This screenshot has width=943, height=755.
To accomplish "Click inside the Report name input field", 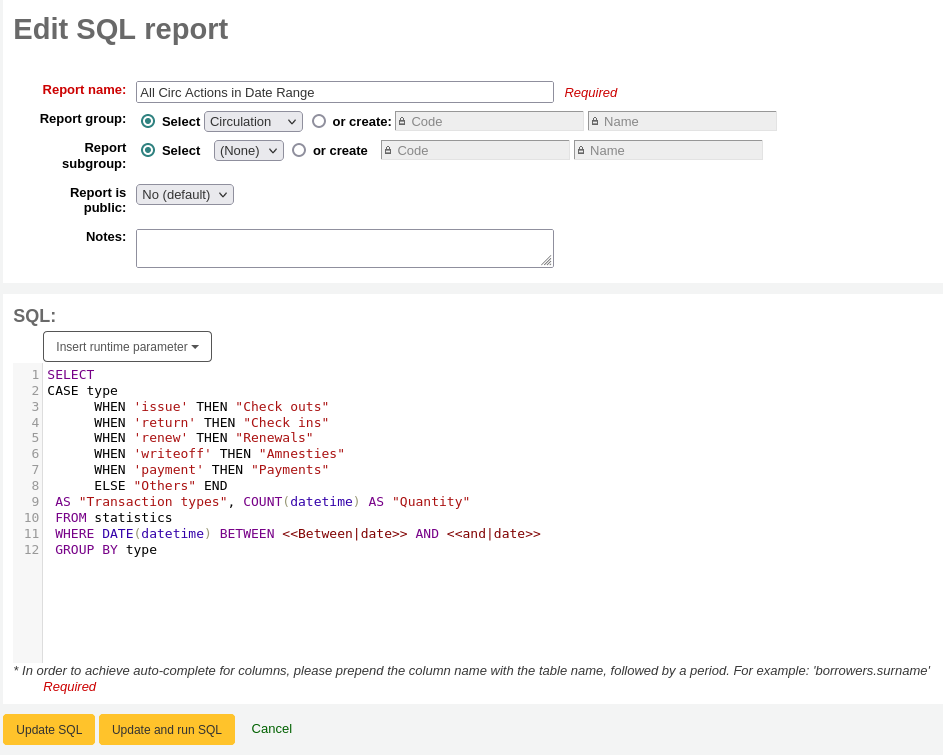I will pyautogui.click(x=344, y=92).
